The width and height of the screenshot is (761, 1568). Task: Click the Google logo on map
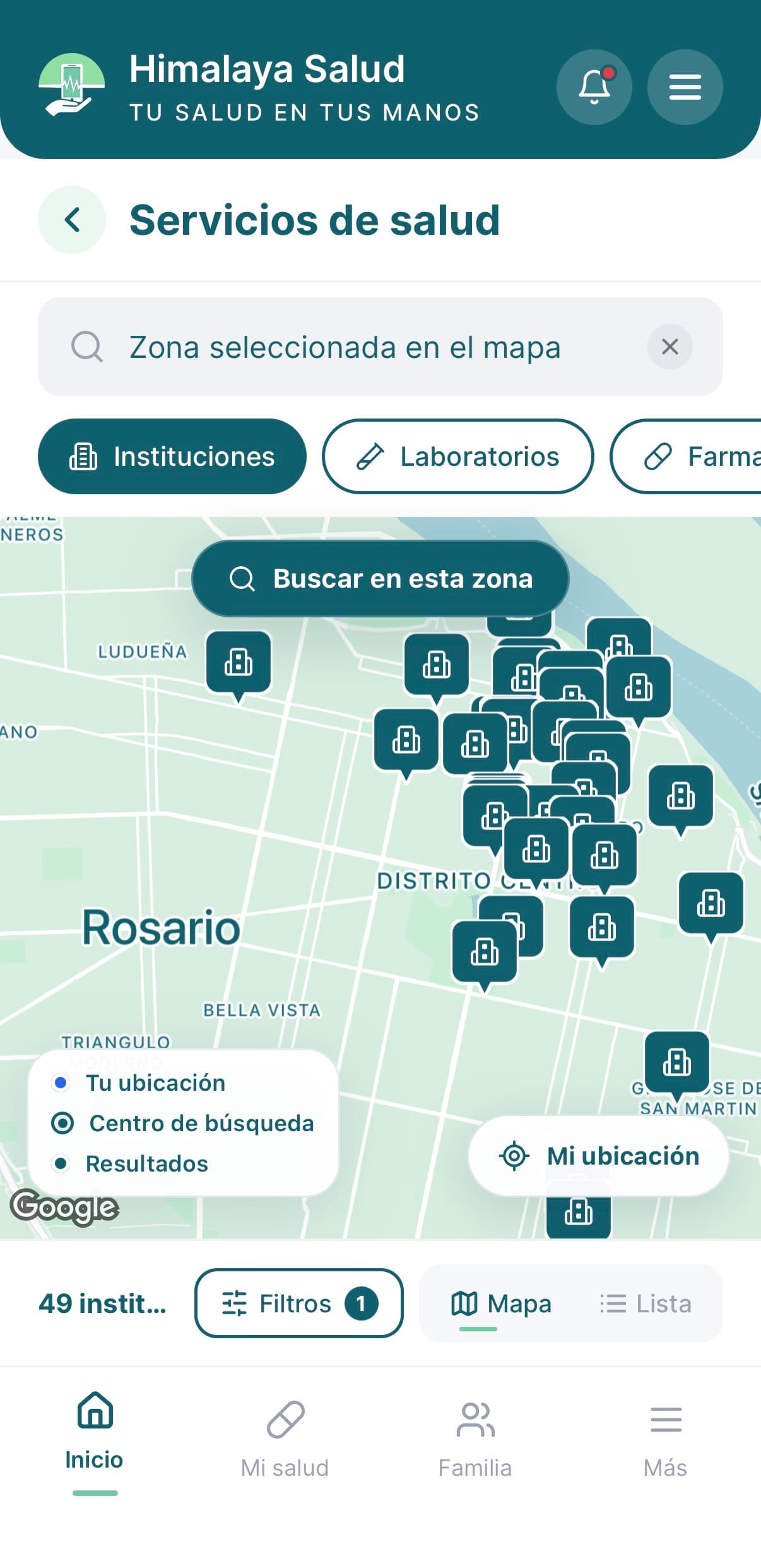pyautogui.click(x=64, y=1207)
